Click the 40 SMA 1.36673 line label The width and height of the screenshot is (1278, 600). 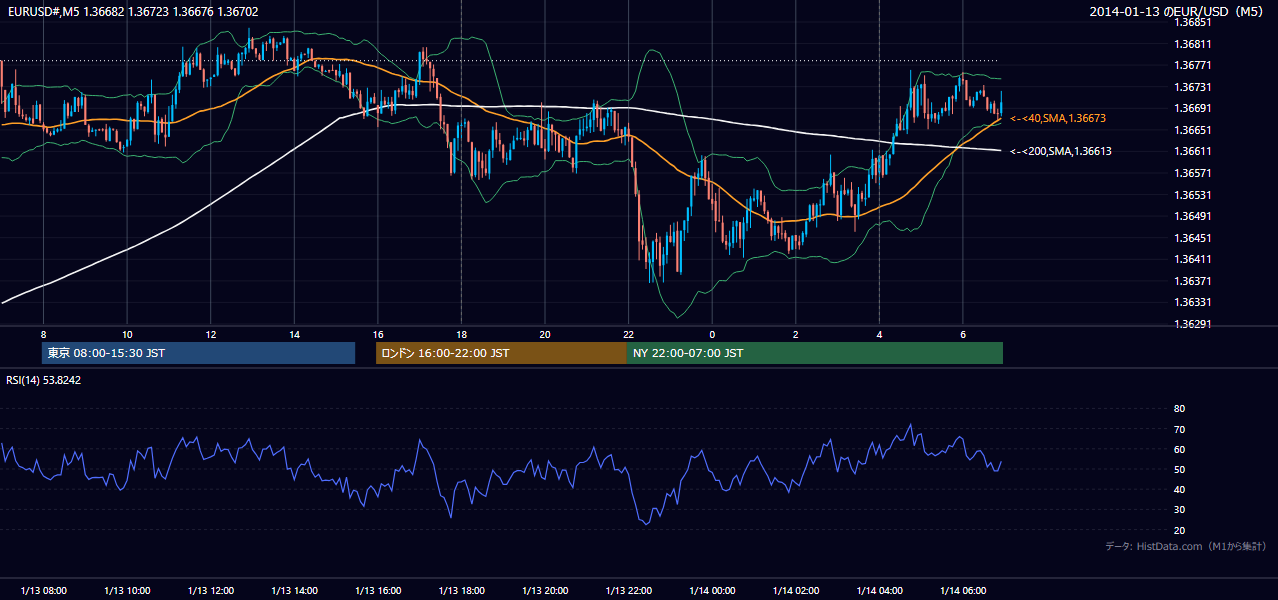tap(1058, 118)
